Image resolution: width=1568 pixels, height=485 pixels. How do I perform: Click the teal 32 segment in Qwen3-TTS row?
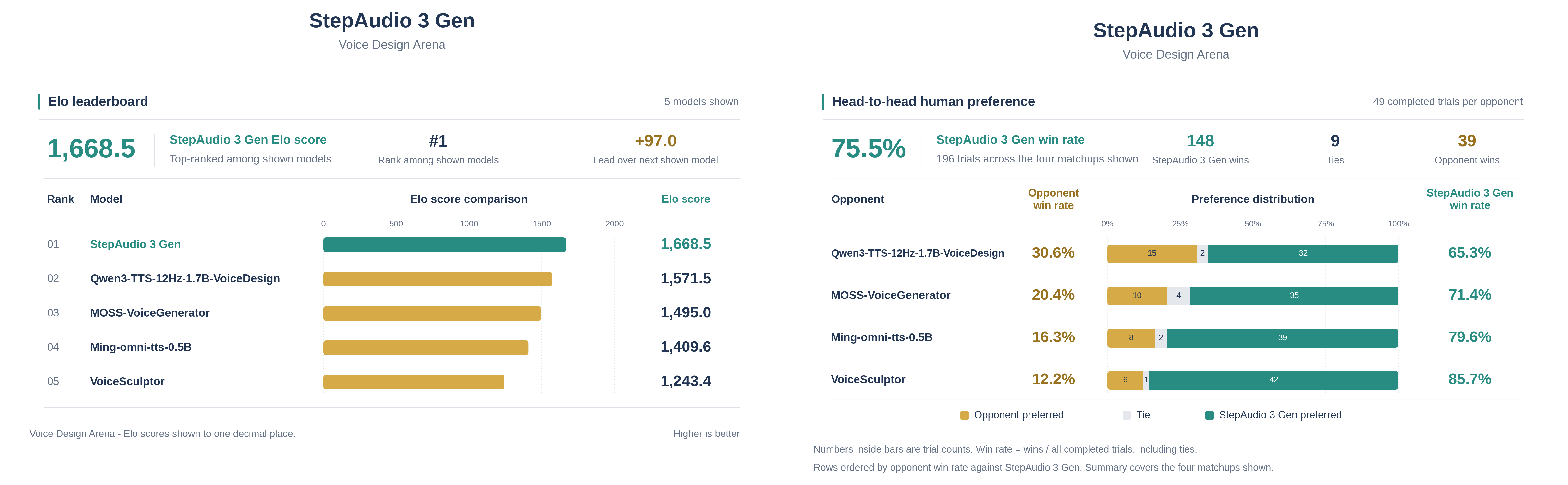(x=1303, y=254)
